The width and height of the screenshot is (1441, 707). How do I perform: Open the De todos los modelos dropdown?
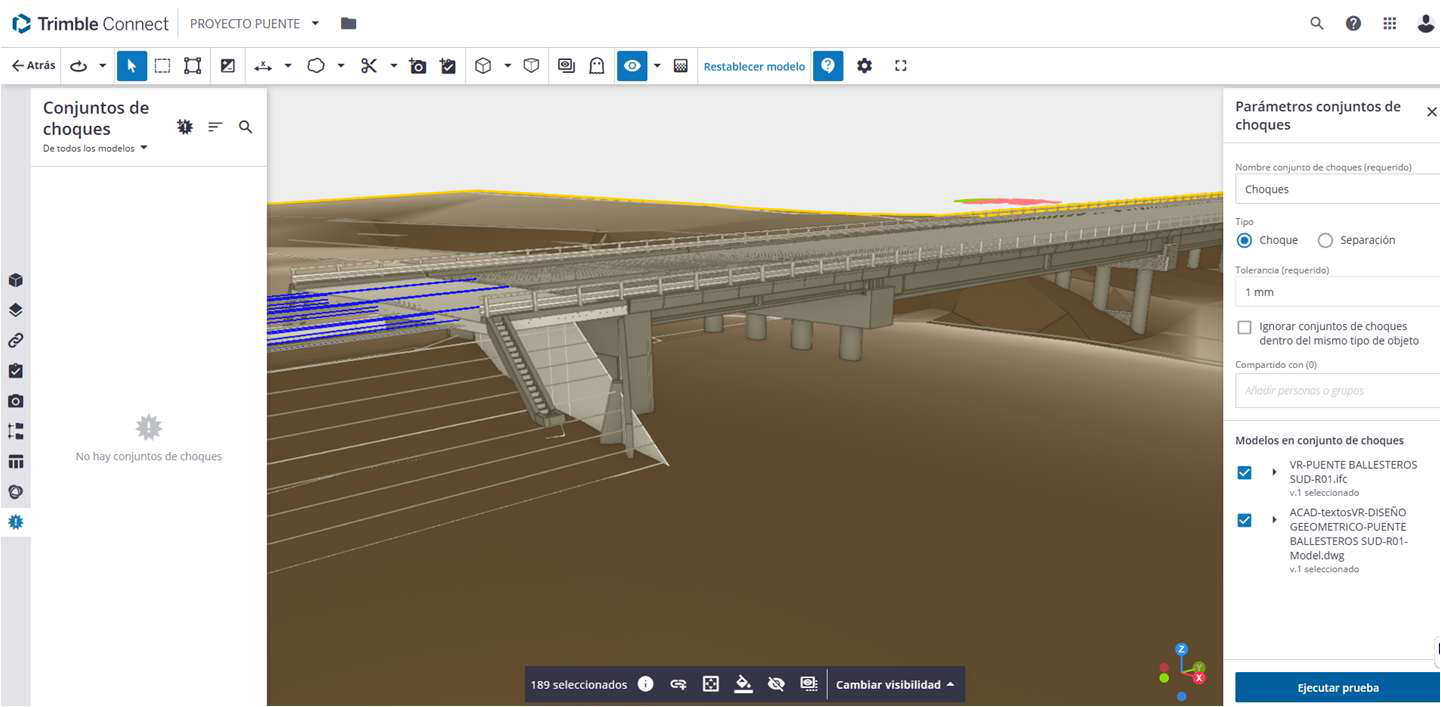pos(95,148)
